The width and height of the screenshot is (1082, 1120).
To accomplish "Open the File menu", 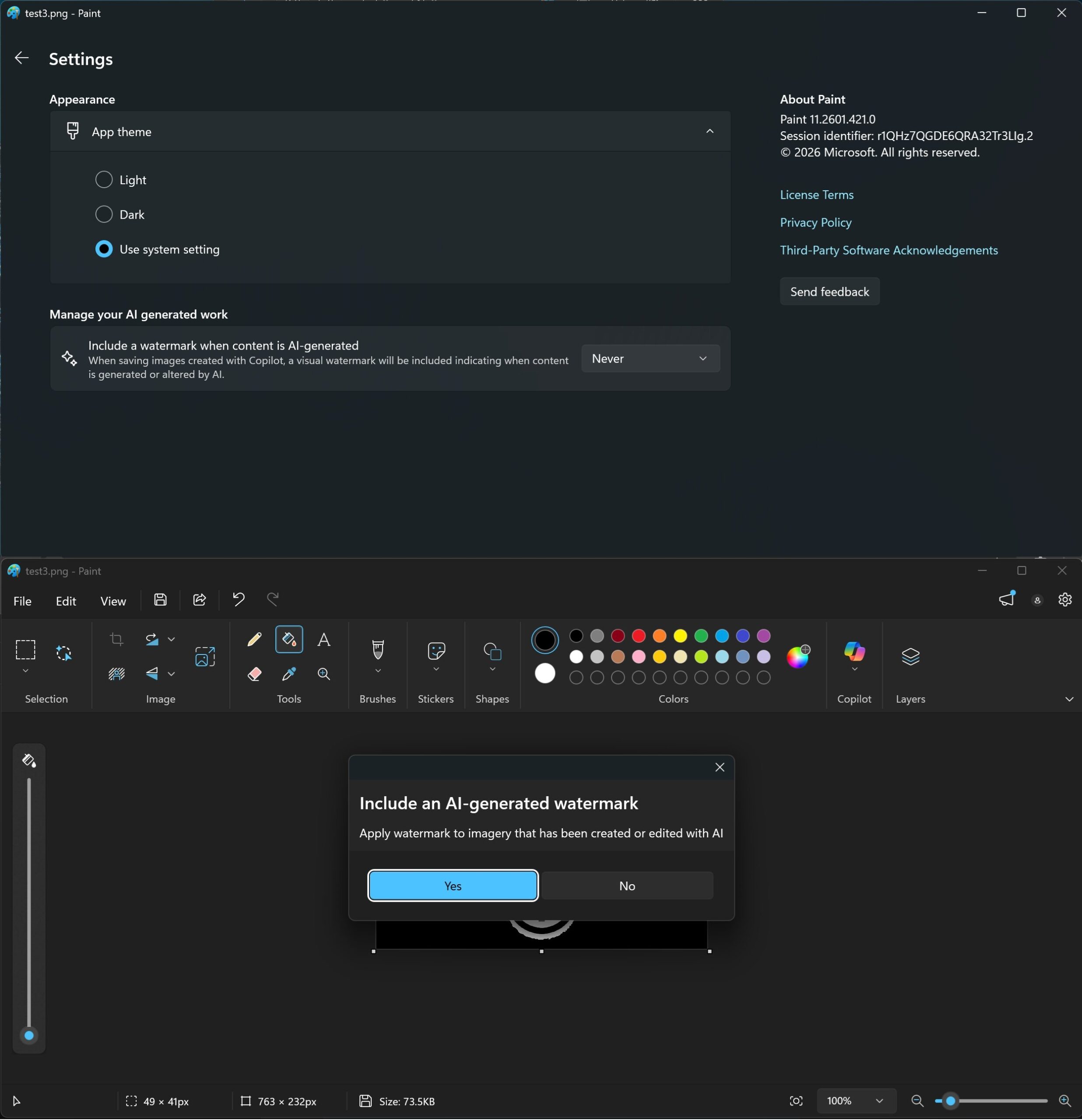I will 22,601.
